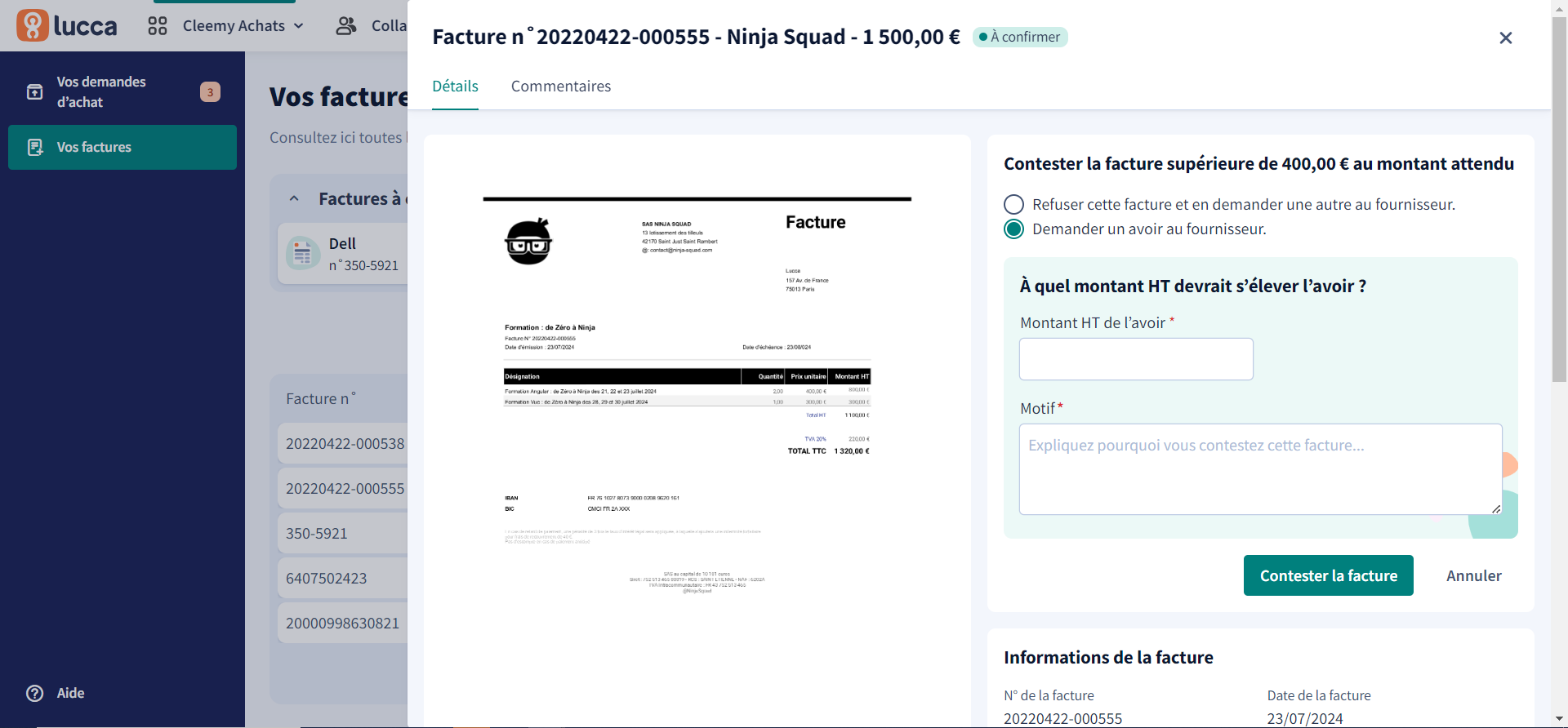
Task: Click the Aide help icon
Action: [35, 693]
